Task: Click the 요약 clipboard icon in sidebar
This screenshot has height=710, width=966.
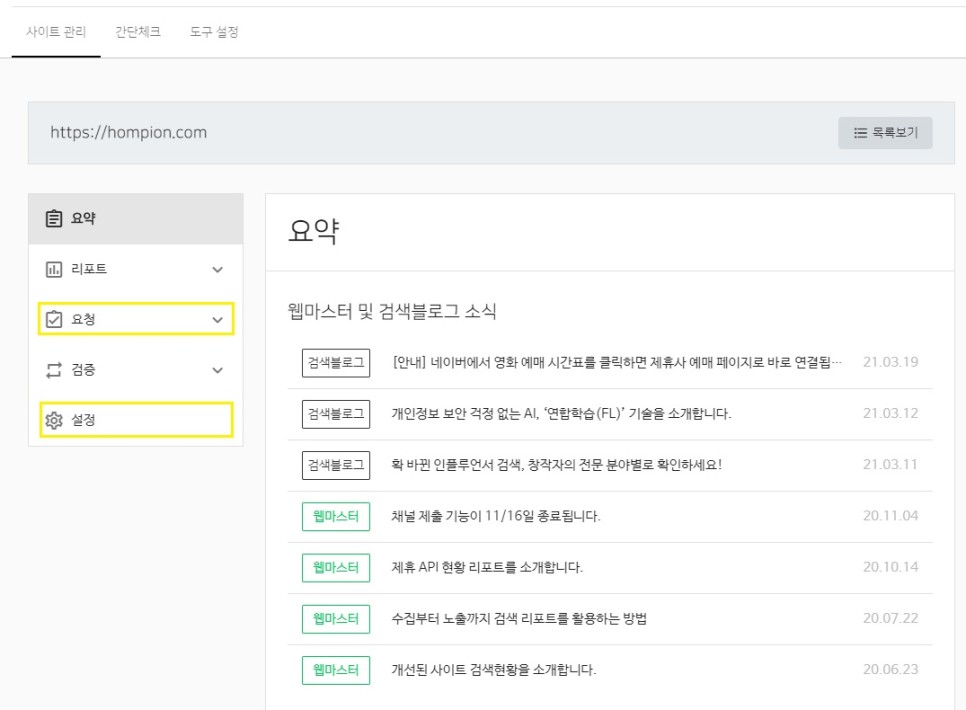Action: (x=54, y=219)
